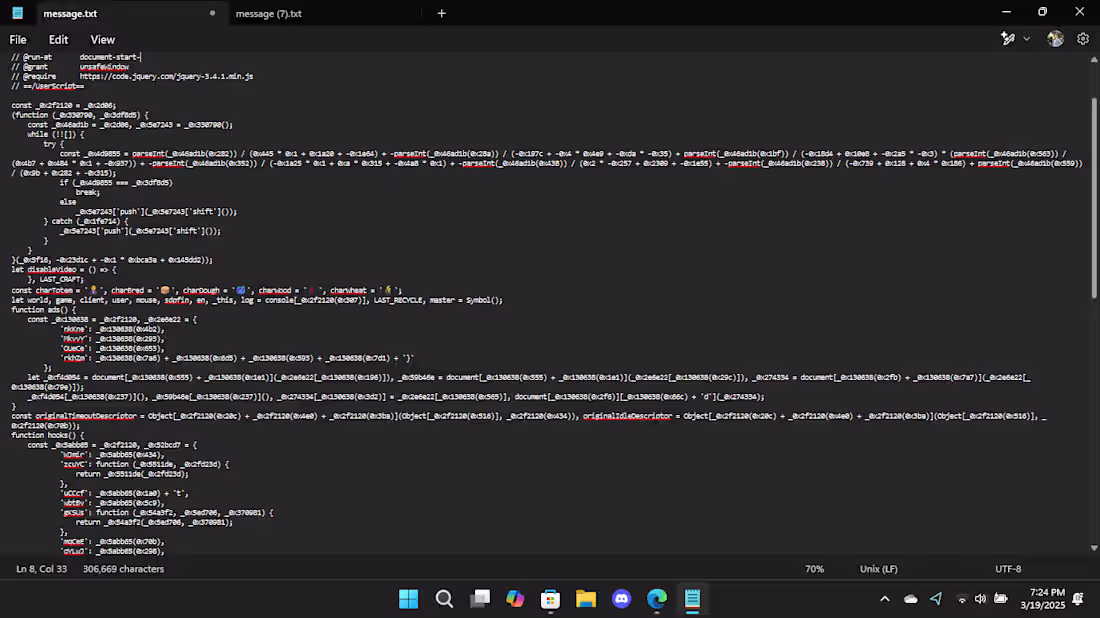The image size is (1100, 618).
Task: Click the location arrow tray icon
Action: (x=936, y=599)
